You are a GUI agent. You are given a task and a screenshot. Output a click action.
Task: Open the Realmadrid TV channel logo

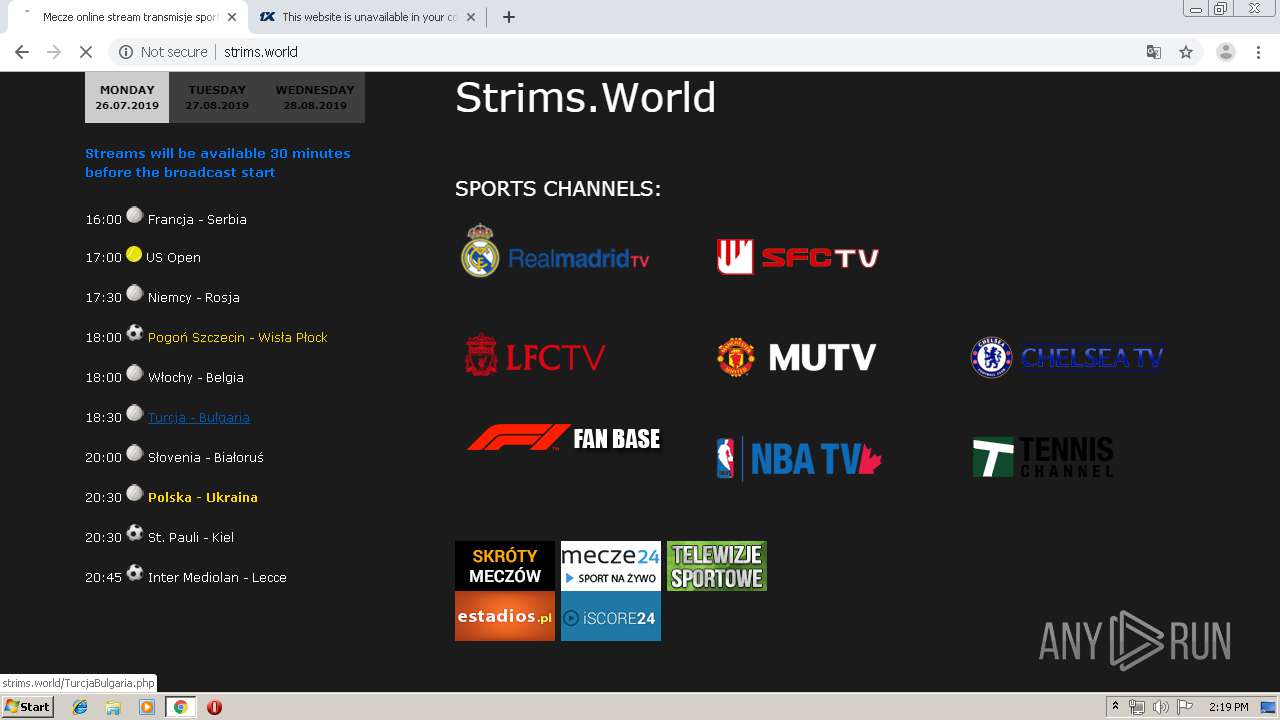[x=555, y=250]
